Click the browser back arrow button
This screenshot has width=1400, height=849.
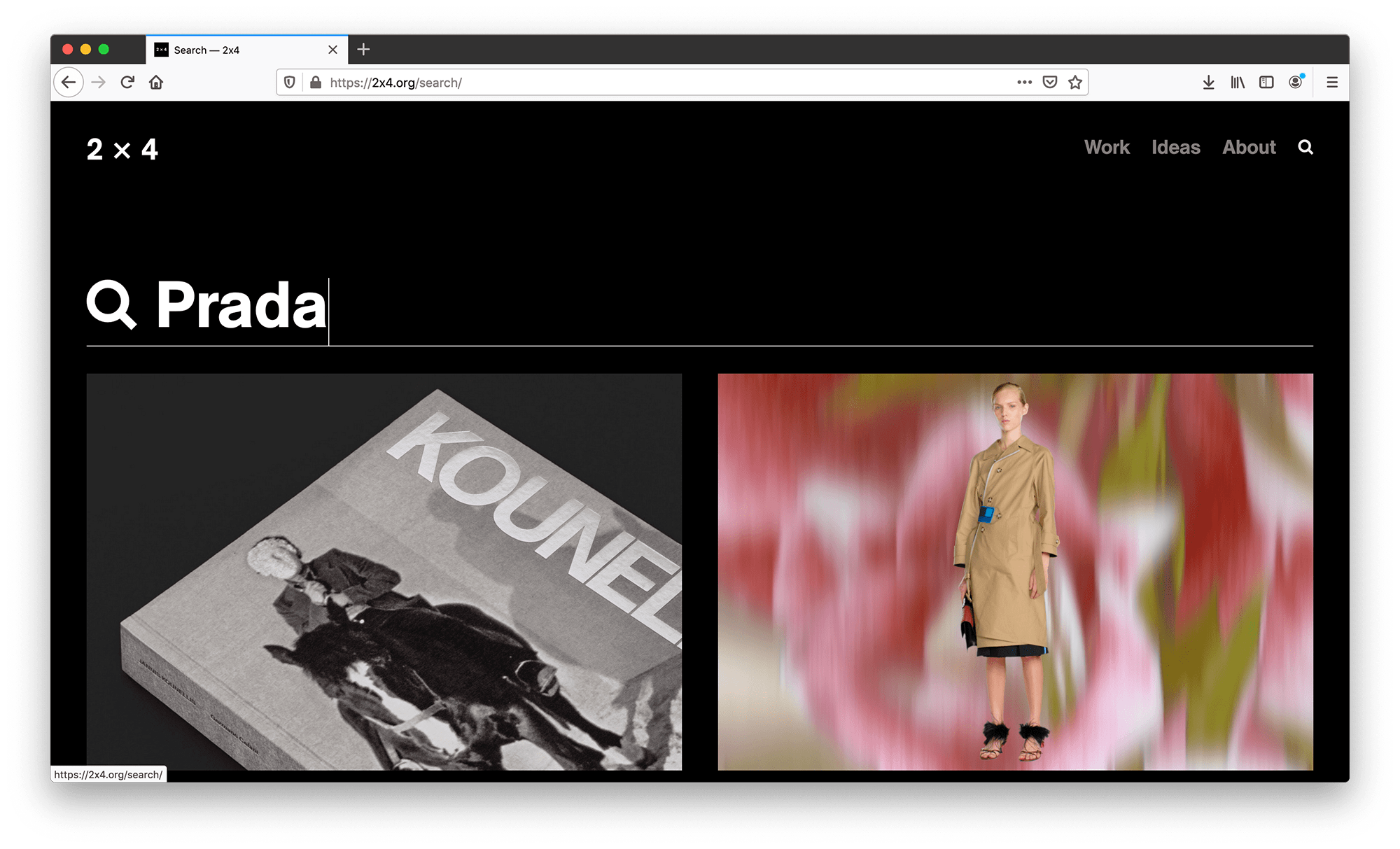point(69,83)
